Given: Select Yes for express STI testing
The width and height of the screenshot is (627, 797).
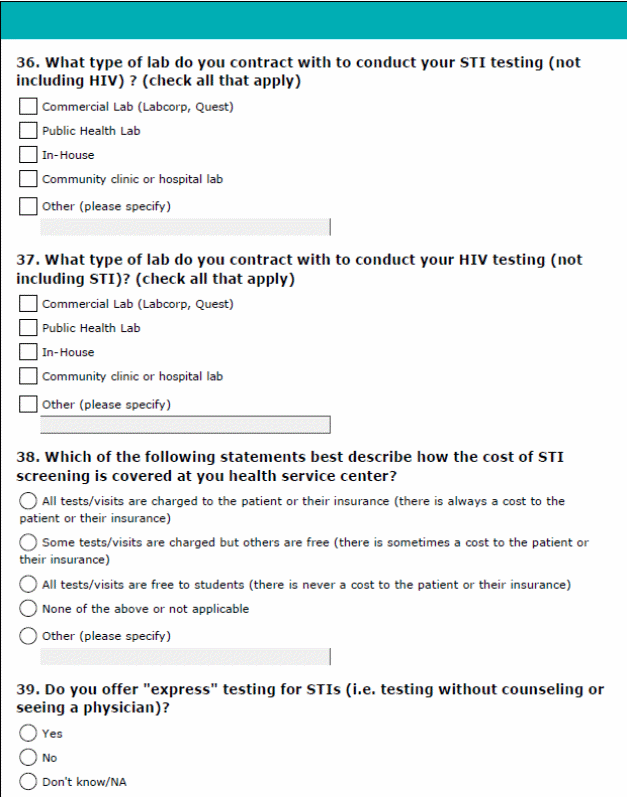Looking at the screenshot, I should (x=29, y=734).
